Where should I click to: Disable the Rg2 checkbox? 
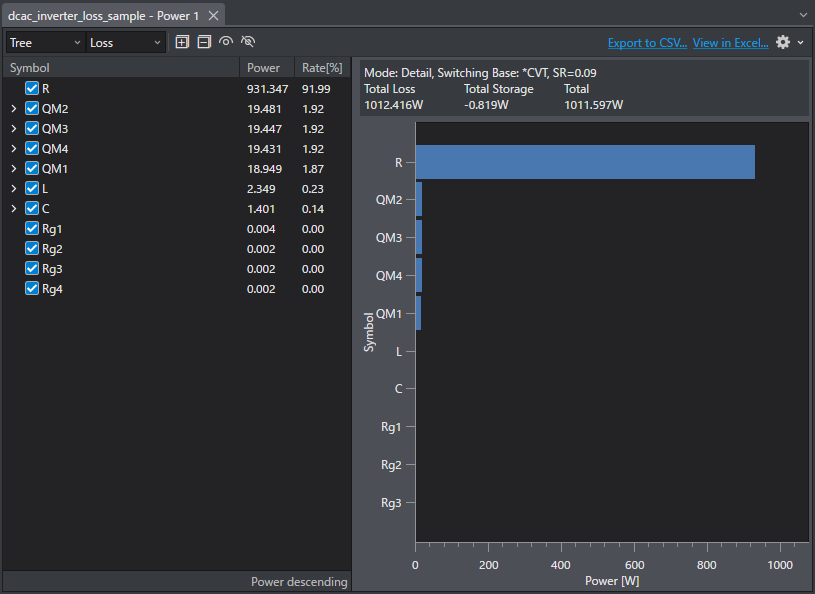32,249
